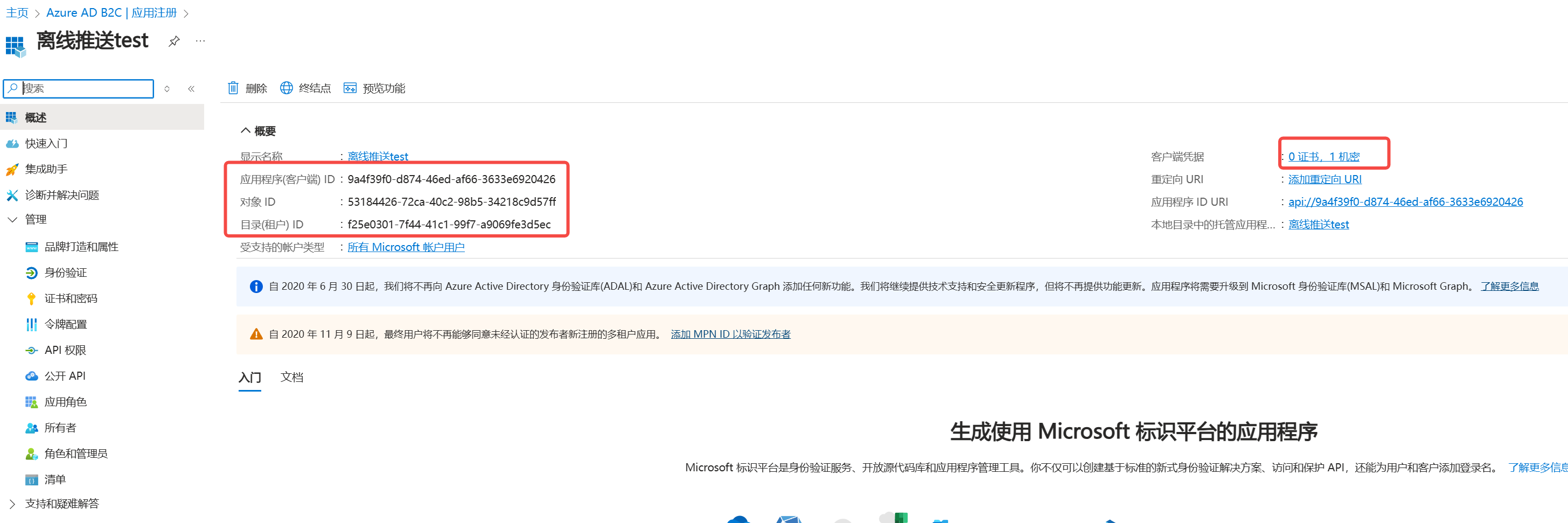Switch to the 文档 tab
This screenshot has height=523, width=1568.
[x=291, y=378]
